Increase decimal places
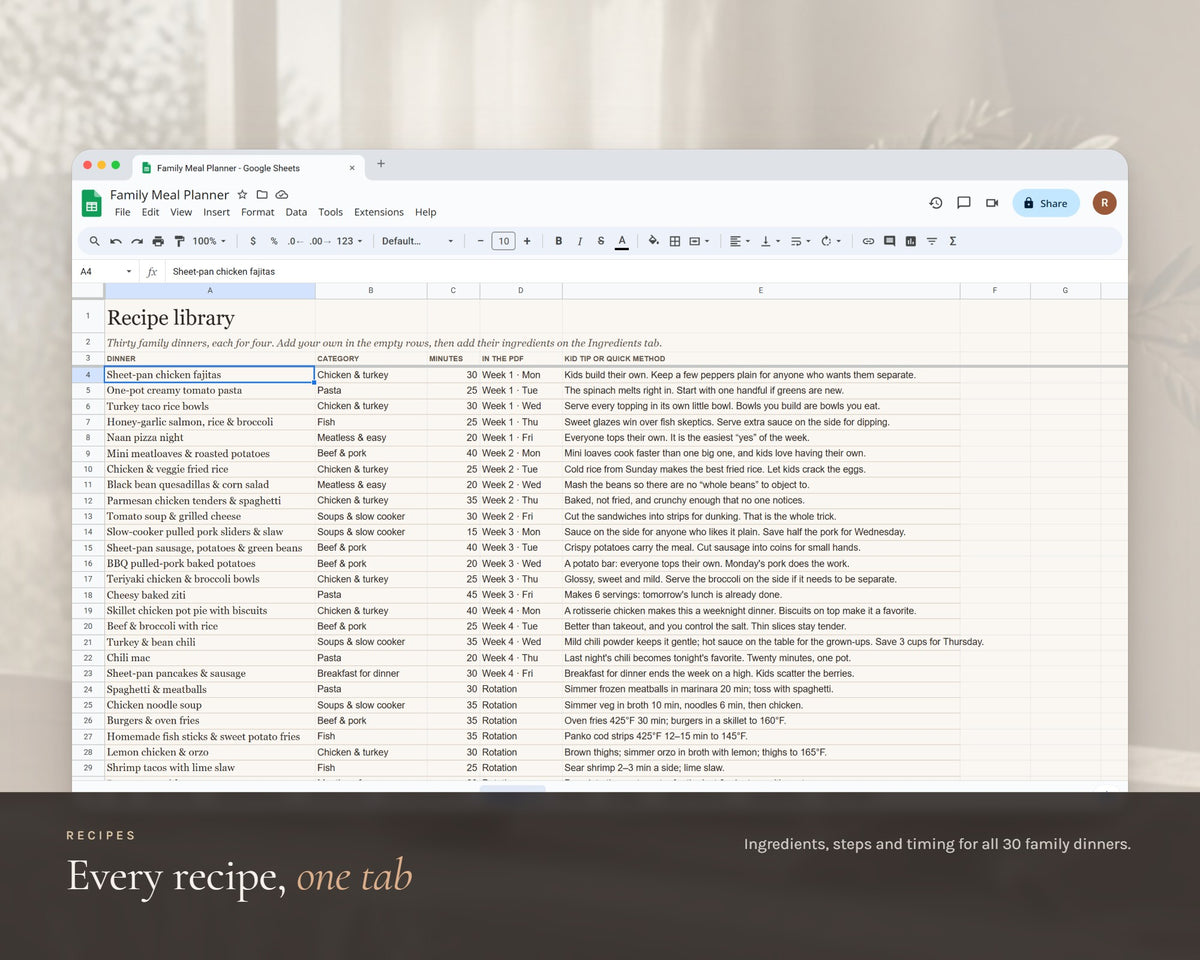 [x=319, y=241]
